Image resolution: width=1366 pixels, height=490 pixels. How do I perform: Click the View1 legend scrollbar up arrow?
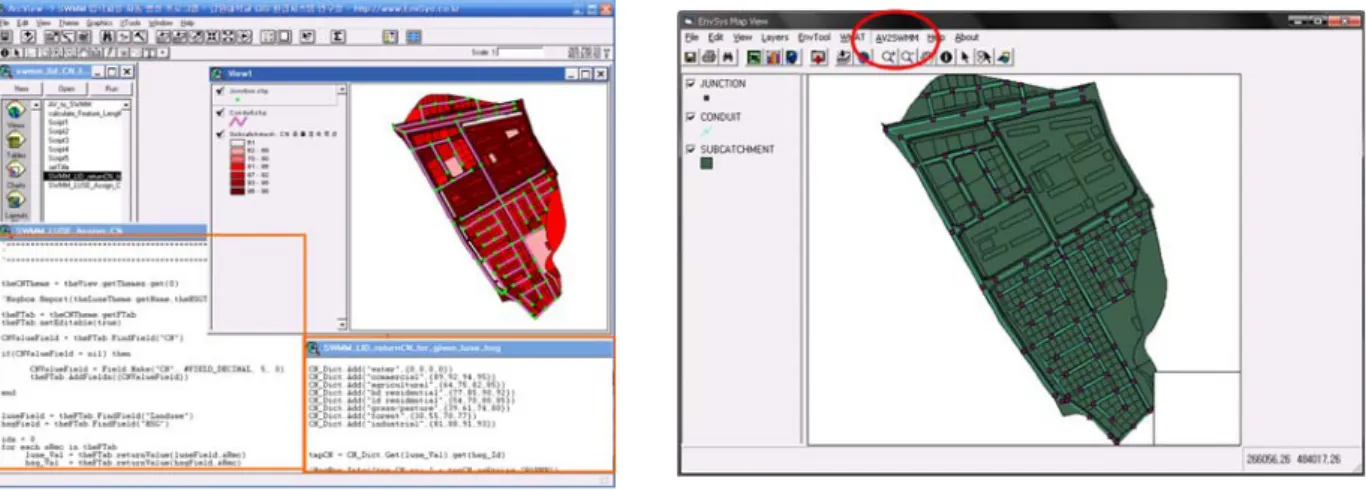(x=342, y=89)
